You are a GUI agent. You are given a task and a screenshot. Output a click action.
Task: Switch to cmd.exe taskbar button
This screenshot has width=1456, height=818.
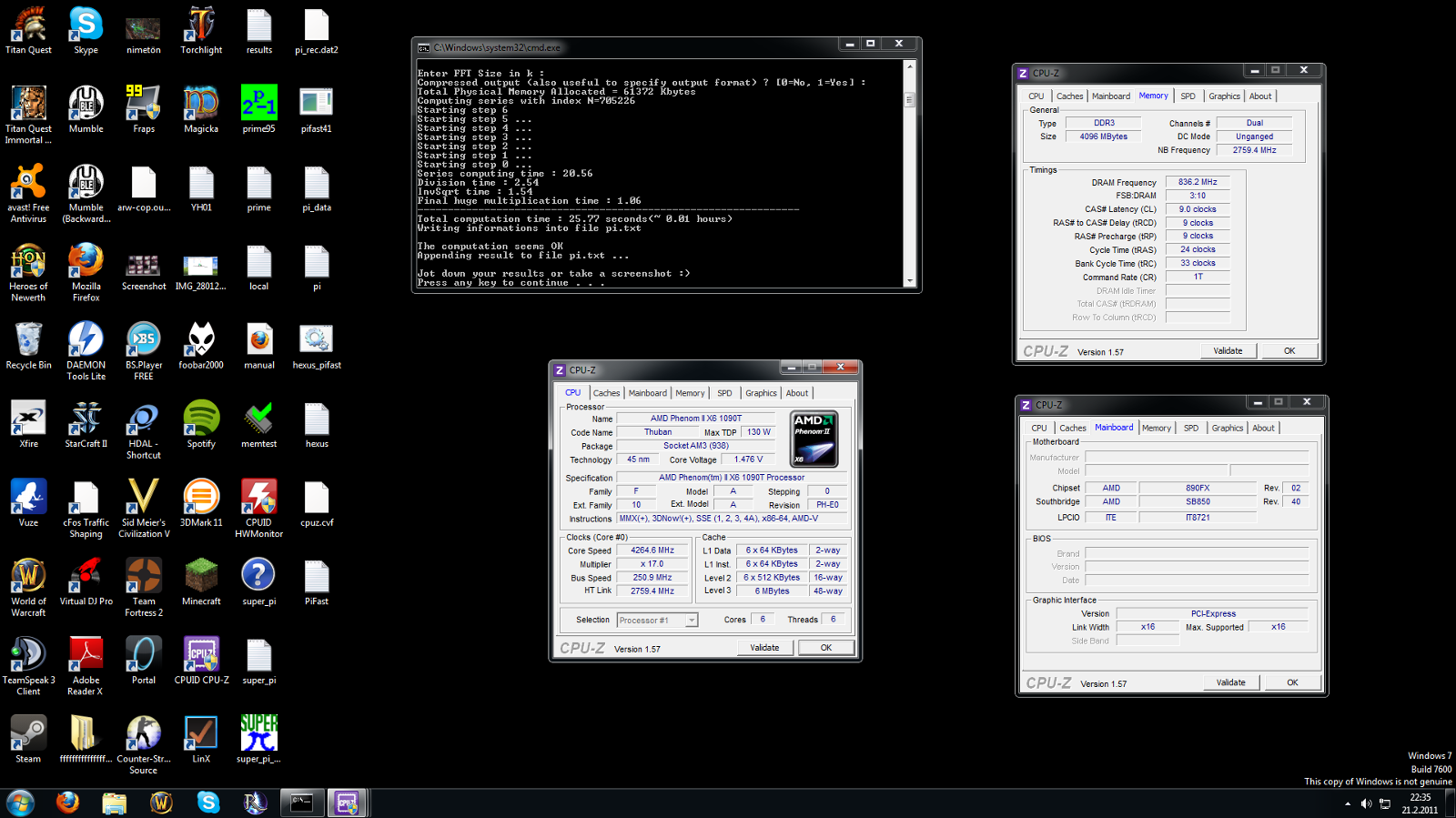tap(301, 803)
